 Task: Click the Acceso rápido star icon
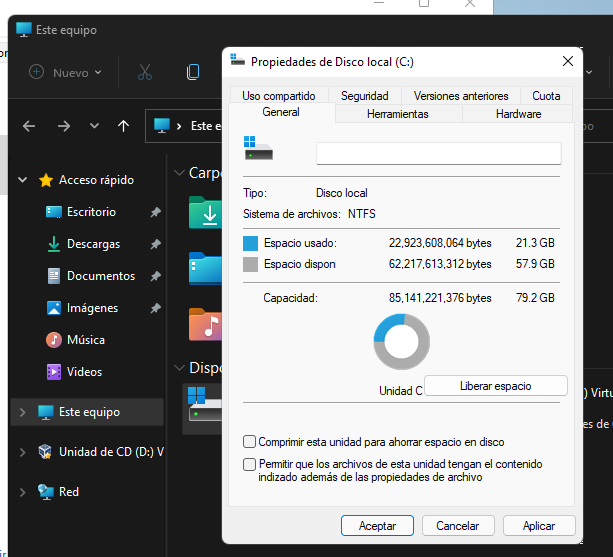pyautogui.click(x=46, y=180)
